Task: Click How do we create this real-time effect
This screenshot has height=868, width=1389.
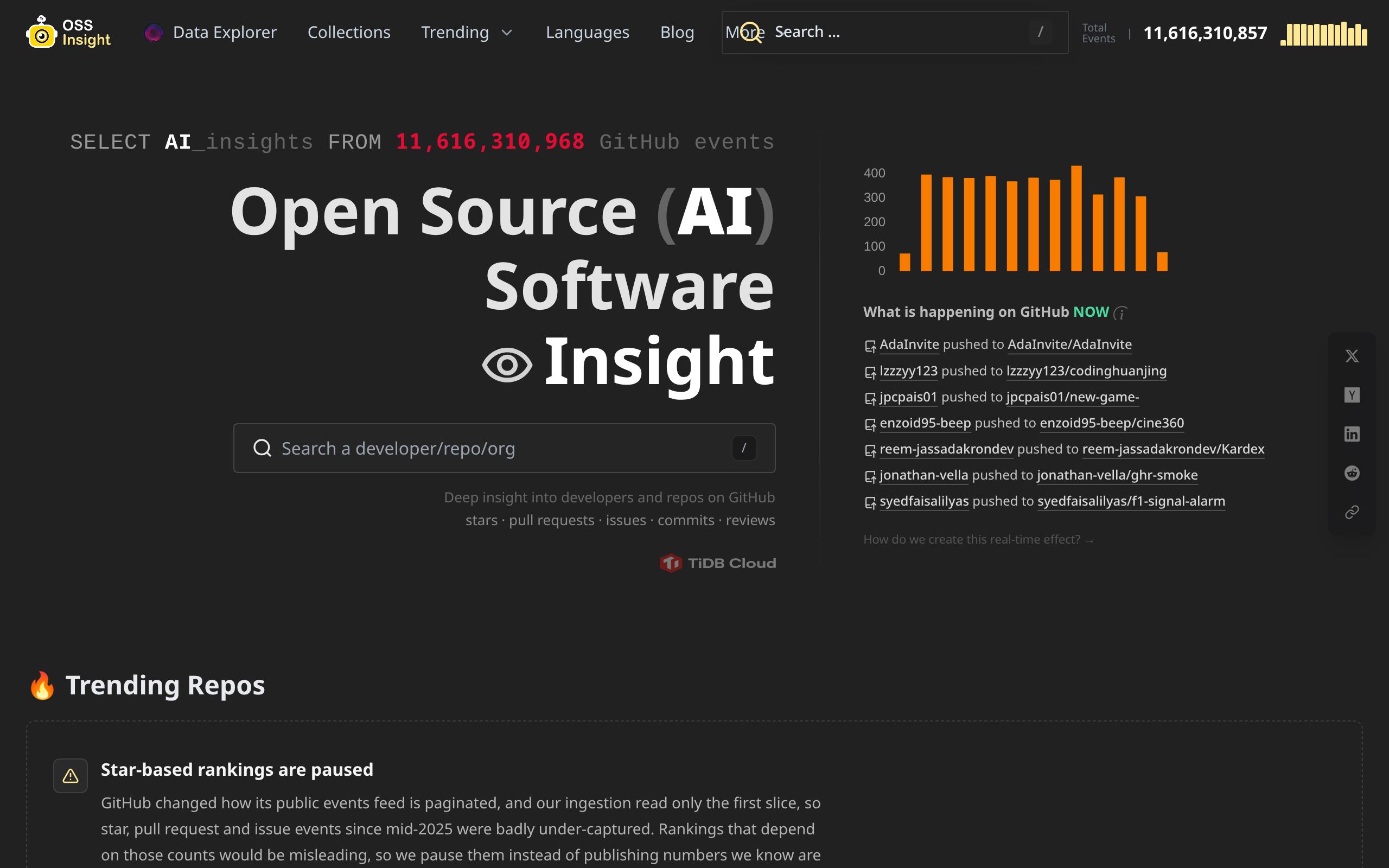Action: tap(978, 540)
